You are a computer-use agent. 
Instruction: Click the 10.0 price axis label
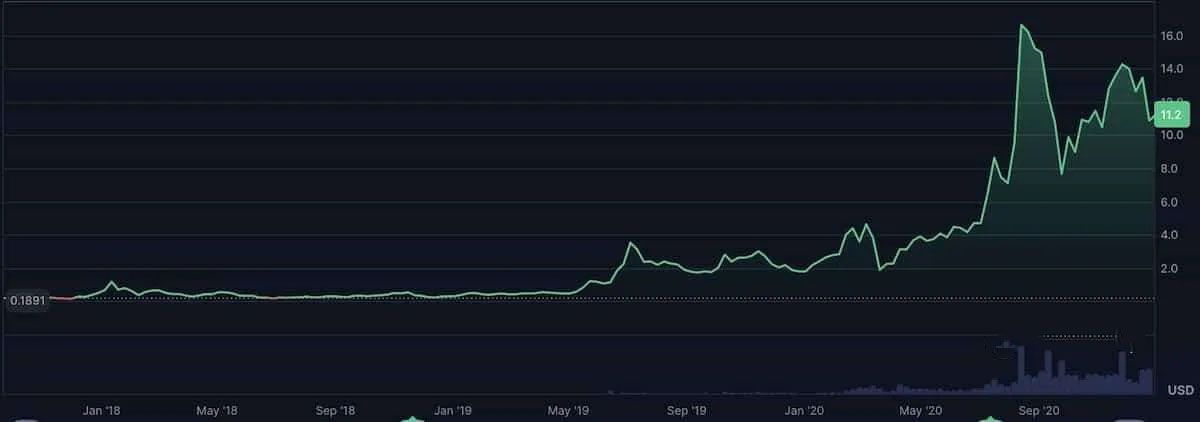[1172, 136]
